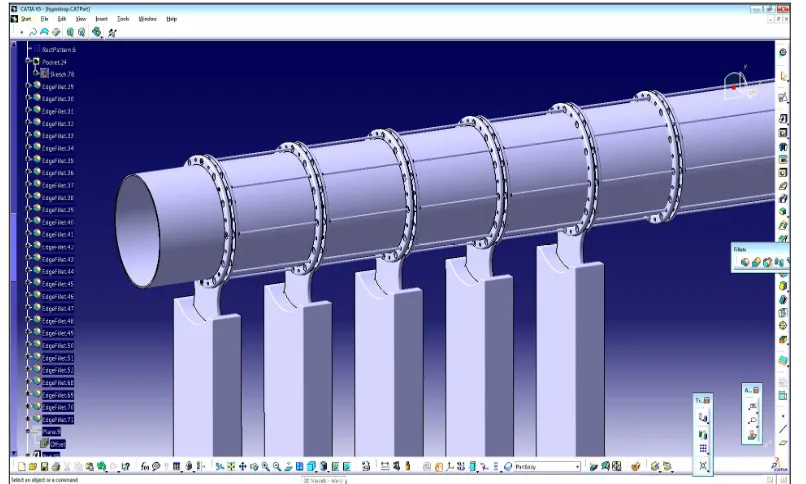Click the 'Select an object or a command' status text
This screenshot has height=484, width=806.
(x=44, y=480)
